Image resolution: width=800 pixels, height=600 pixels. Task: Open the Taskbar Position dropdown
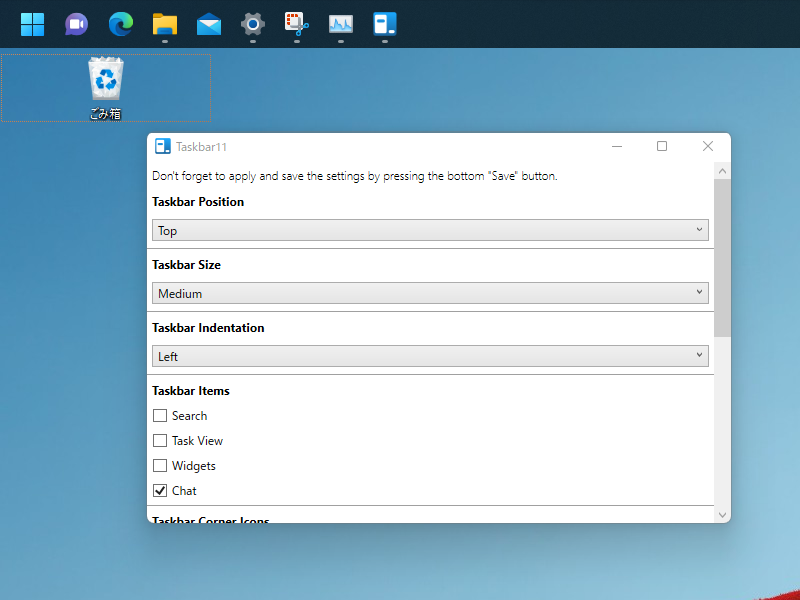(430, 231)
